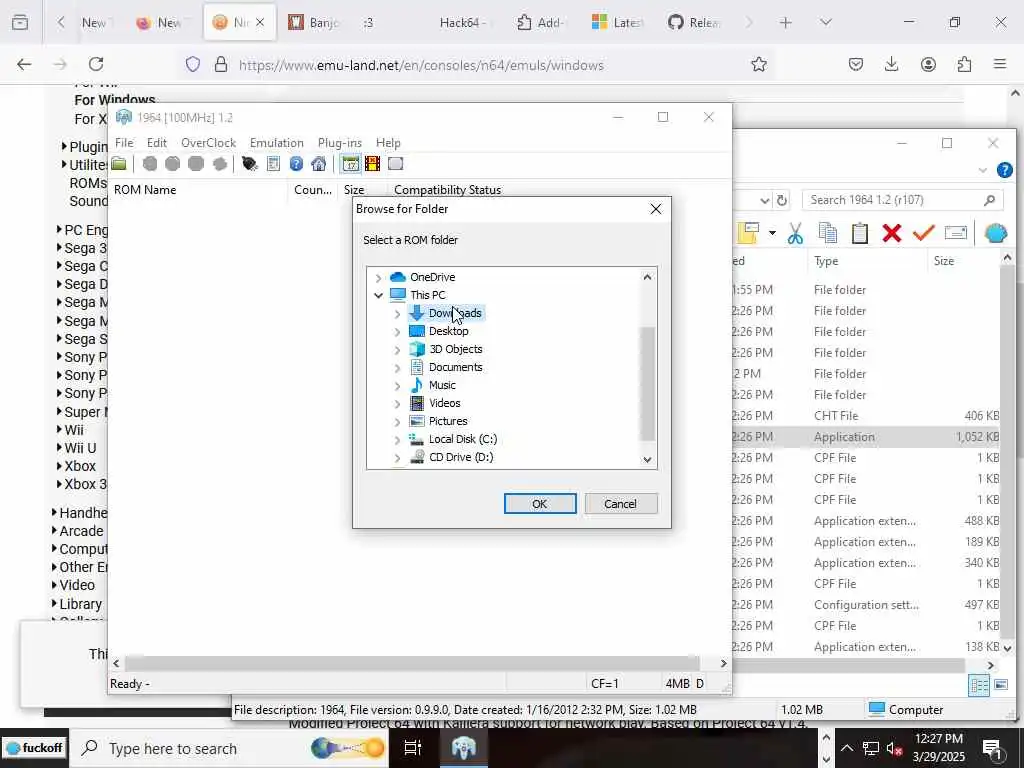Screen dimensions: 1024x768
Task: Open Firefox downloads panel
Action: click(891, 64)
